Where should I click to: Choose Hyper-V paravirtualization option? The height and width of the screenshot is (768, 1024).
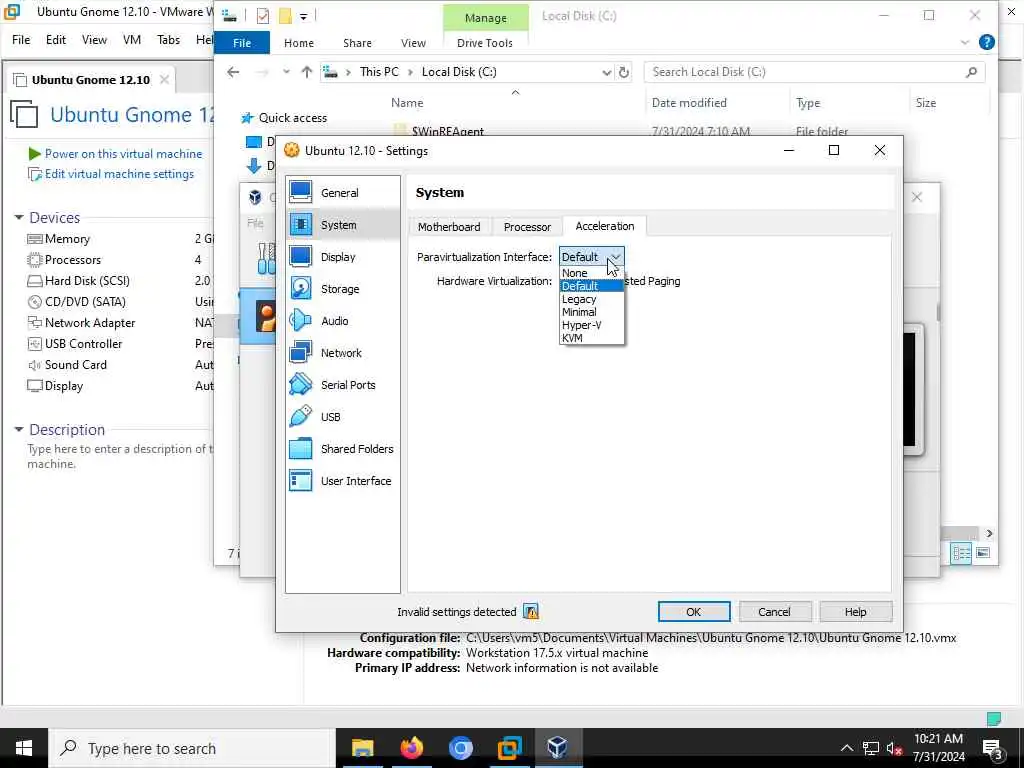[592, 325]
